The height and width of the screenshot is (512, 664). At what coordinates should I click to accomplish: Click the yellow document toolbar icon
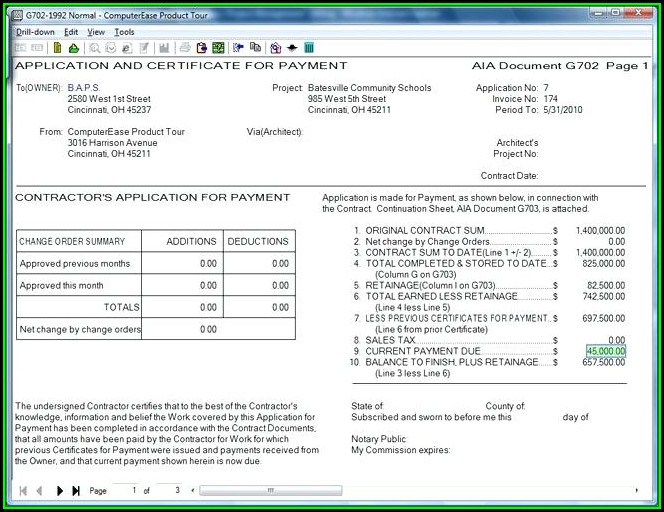[58, 48]
